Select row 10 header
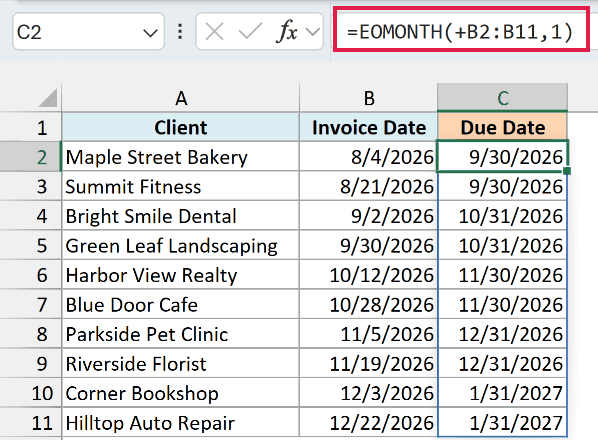This screenshot has width=598, height=440. (x=31, y=392)
